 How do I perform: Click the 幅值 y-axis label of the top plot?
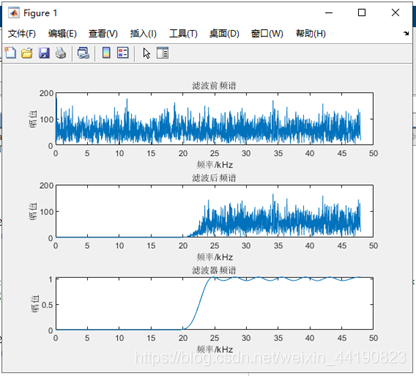click(x=33, y=119)
